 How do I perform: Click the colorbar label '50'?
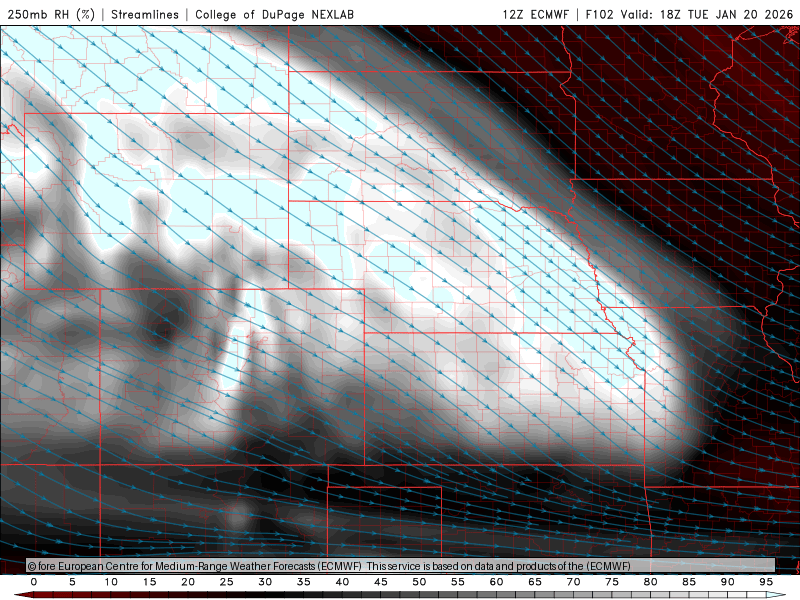click(419, 582)
